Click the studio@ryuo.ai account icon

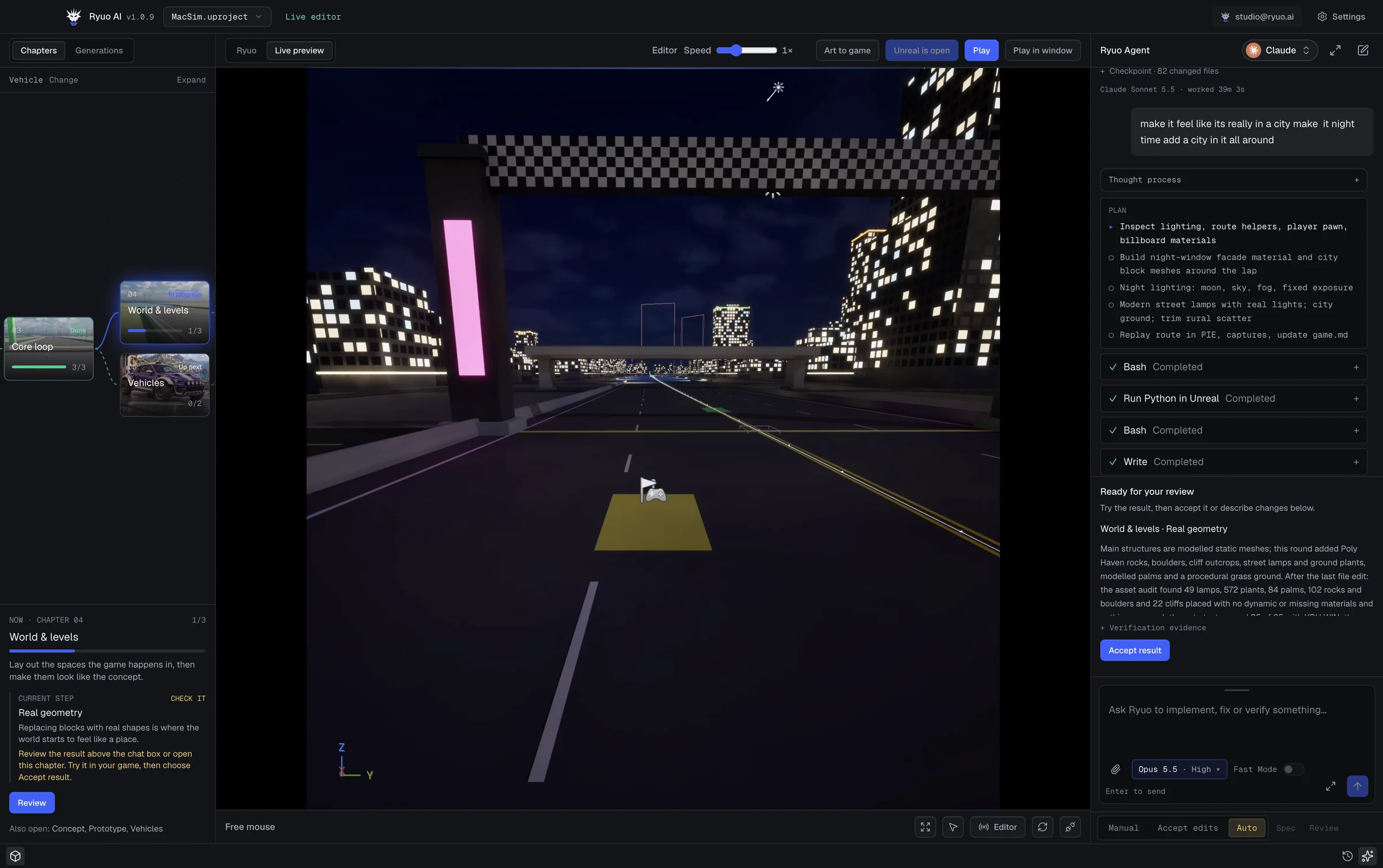1225,17
